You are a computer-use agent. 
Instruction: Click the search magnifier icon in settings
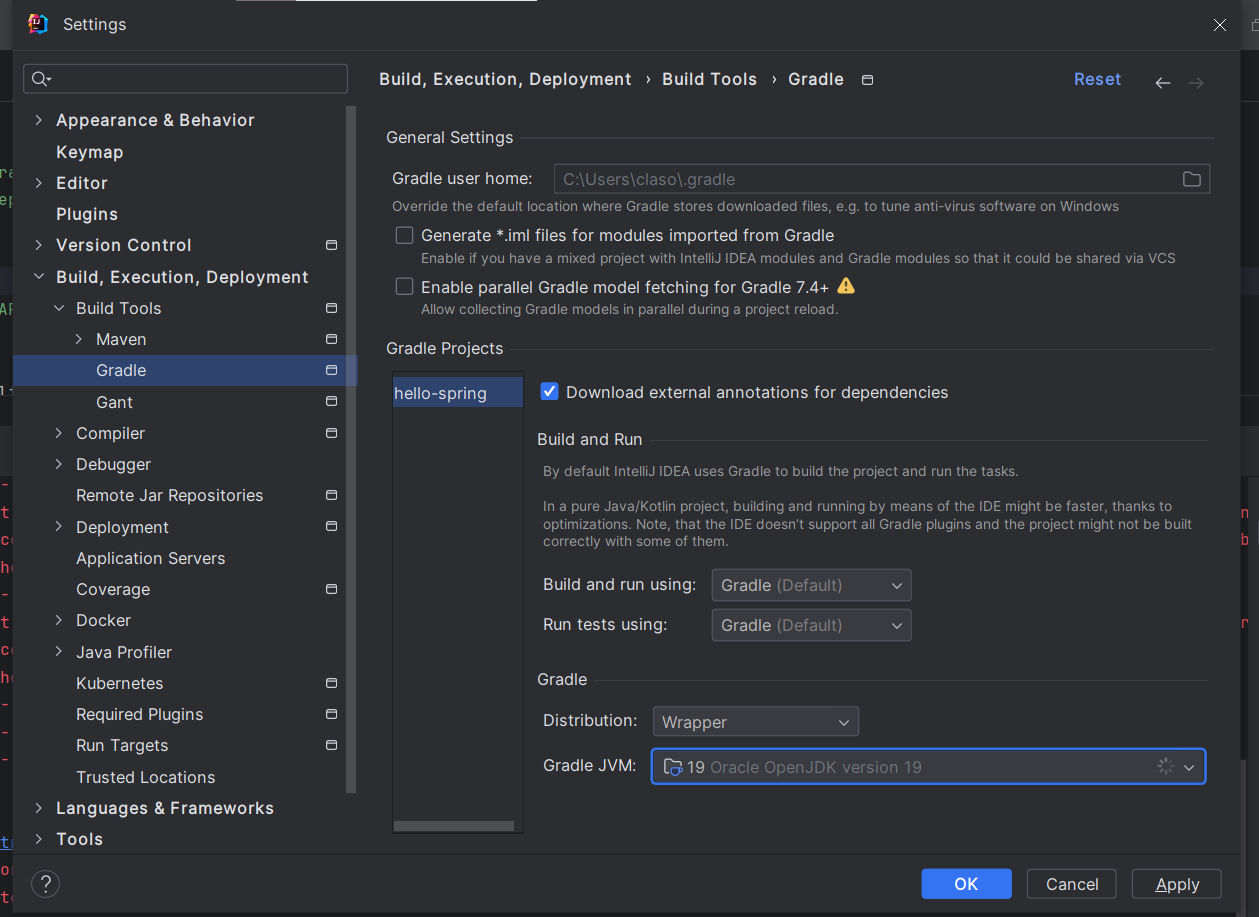[41, 79]
